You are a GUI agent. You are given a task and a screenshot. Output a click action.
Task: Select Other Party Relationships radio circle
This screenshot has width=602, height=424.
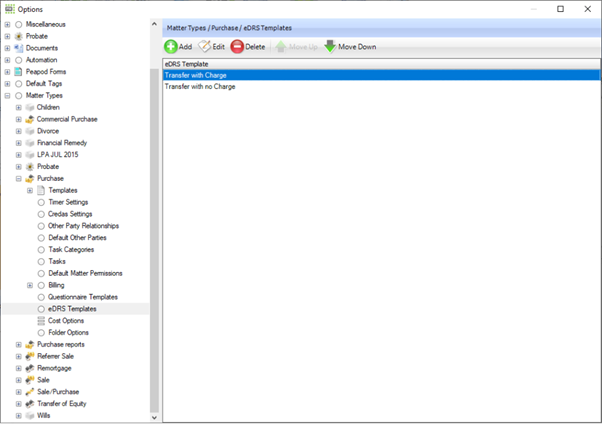tap(41, 226)
